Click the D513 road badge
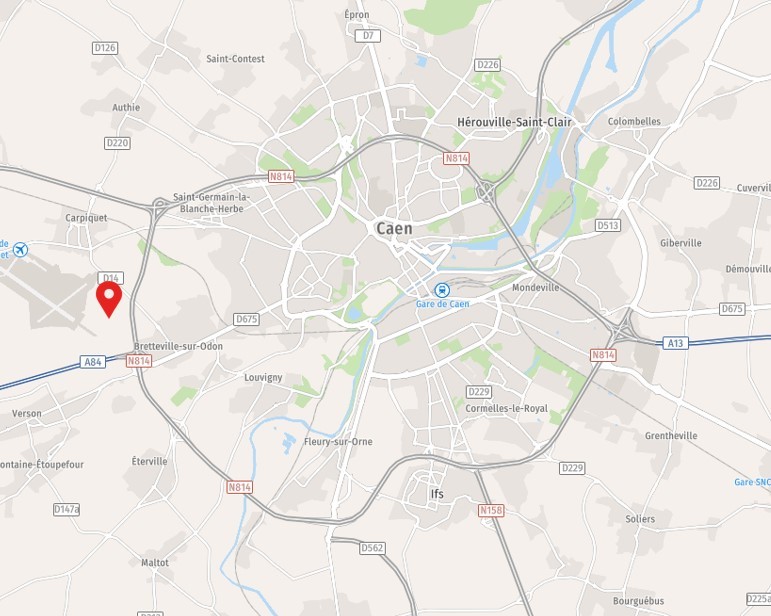The height and width of the screenshot is (616, 771). [x=608, y=225]
